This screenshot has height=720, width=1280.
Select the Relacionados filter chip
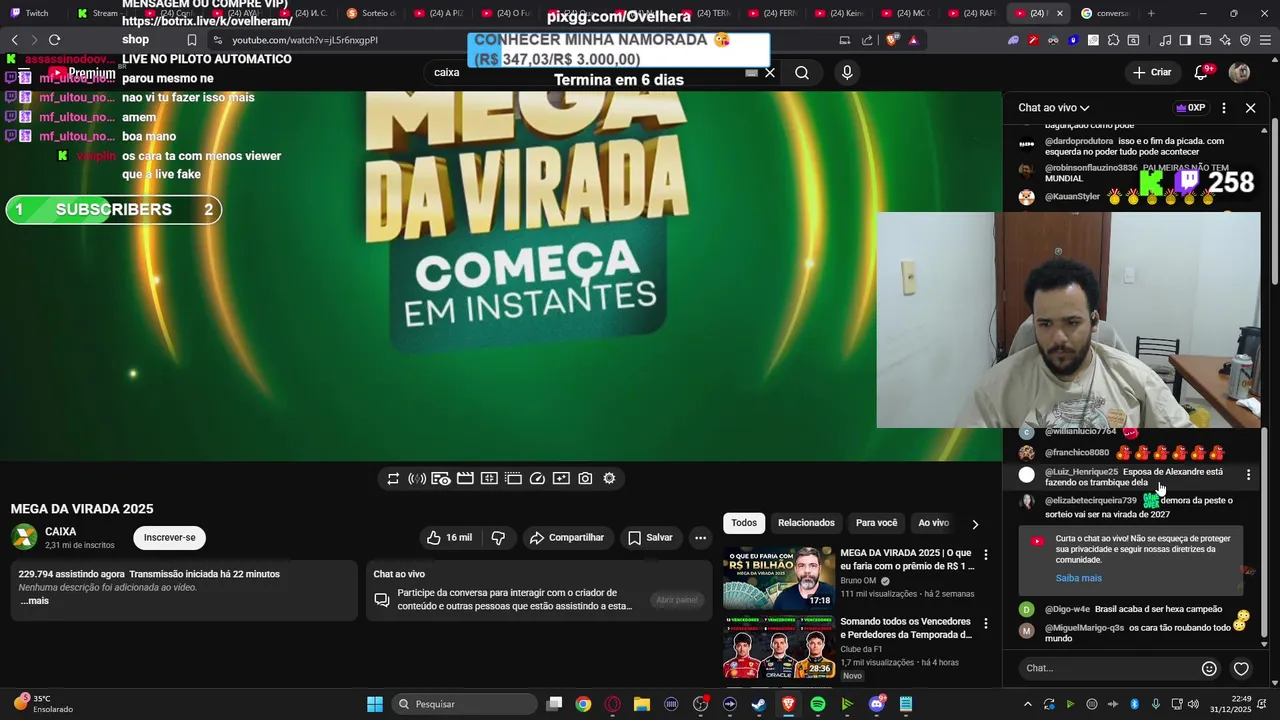pyautogui.click(x=806, y=523)
